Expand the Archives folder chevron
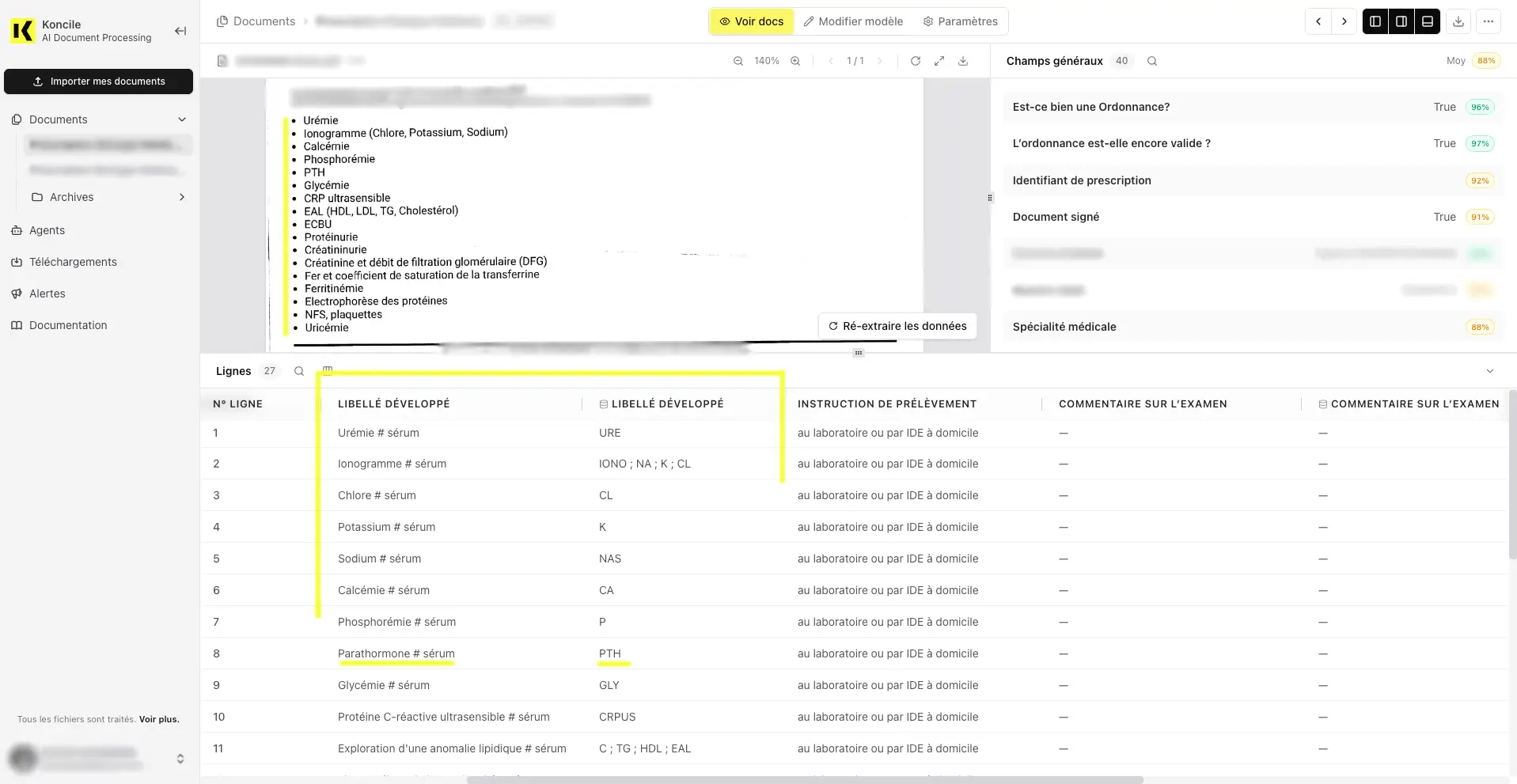This screenshot has height=784, width=1517. tap(182, 197)
